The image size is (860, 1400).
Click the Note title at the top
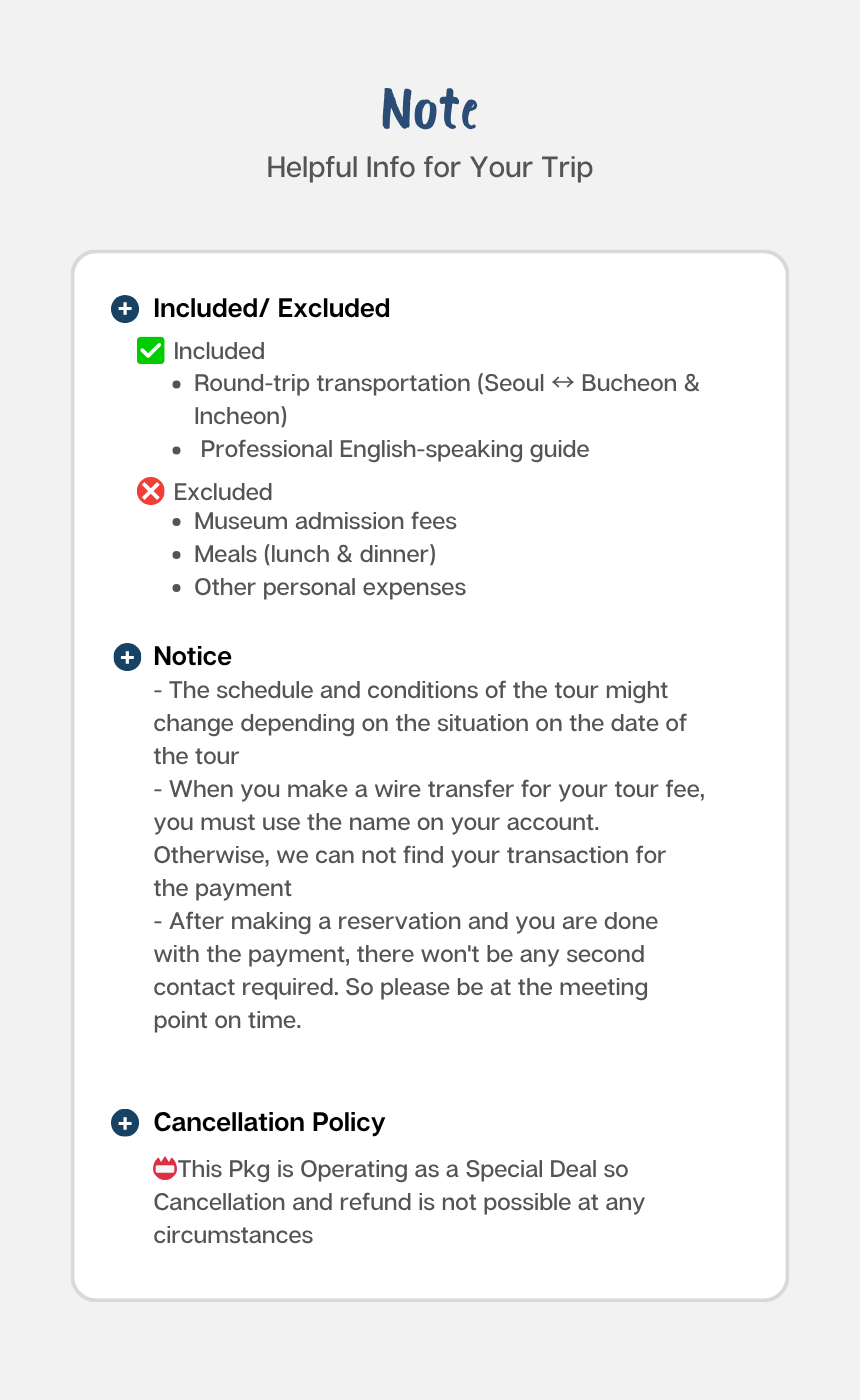coord(430,109)
